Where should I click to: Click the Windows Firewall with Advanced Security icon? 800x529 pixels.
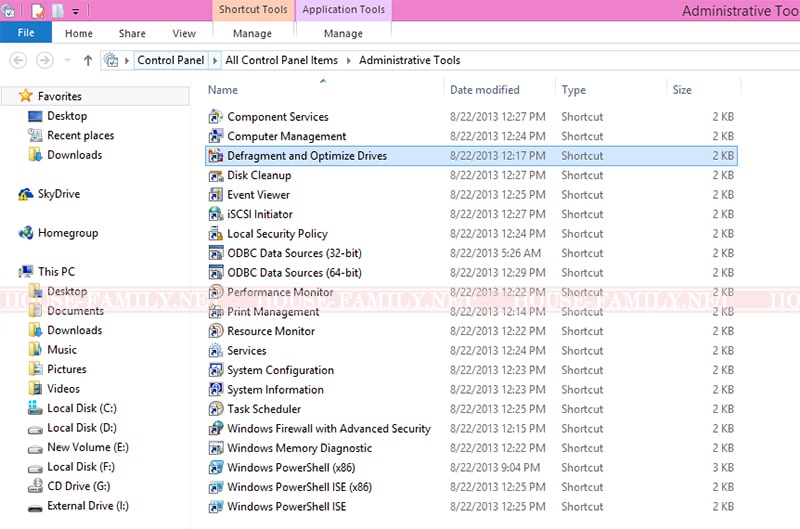point(216,429)
